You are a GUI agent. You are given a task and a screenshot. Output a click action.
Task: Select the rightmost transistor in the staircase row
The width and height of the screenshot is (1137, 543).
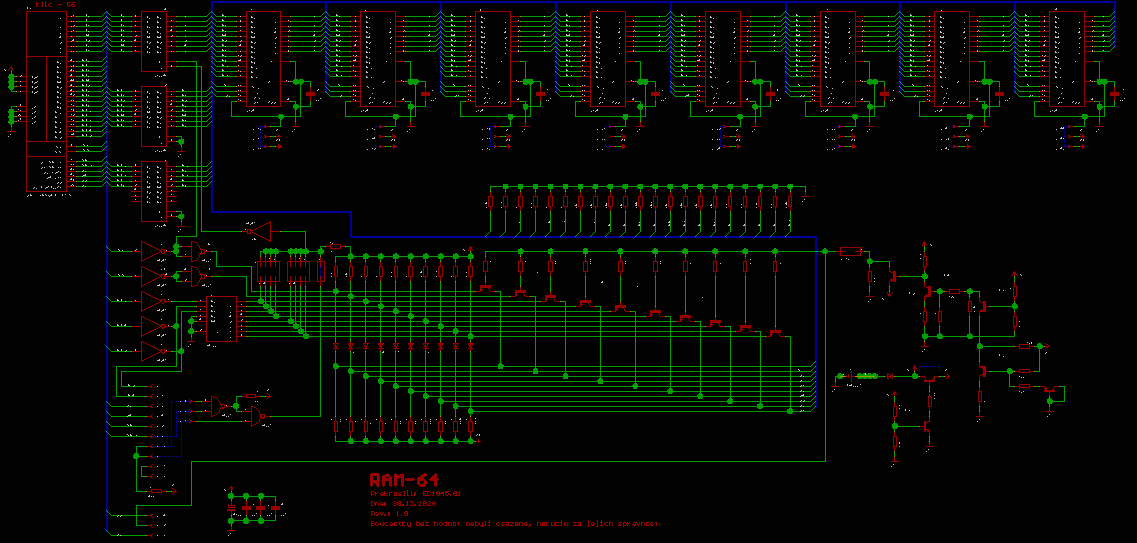pos(775,333)
